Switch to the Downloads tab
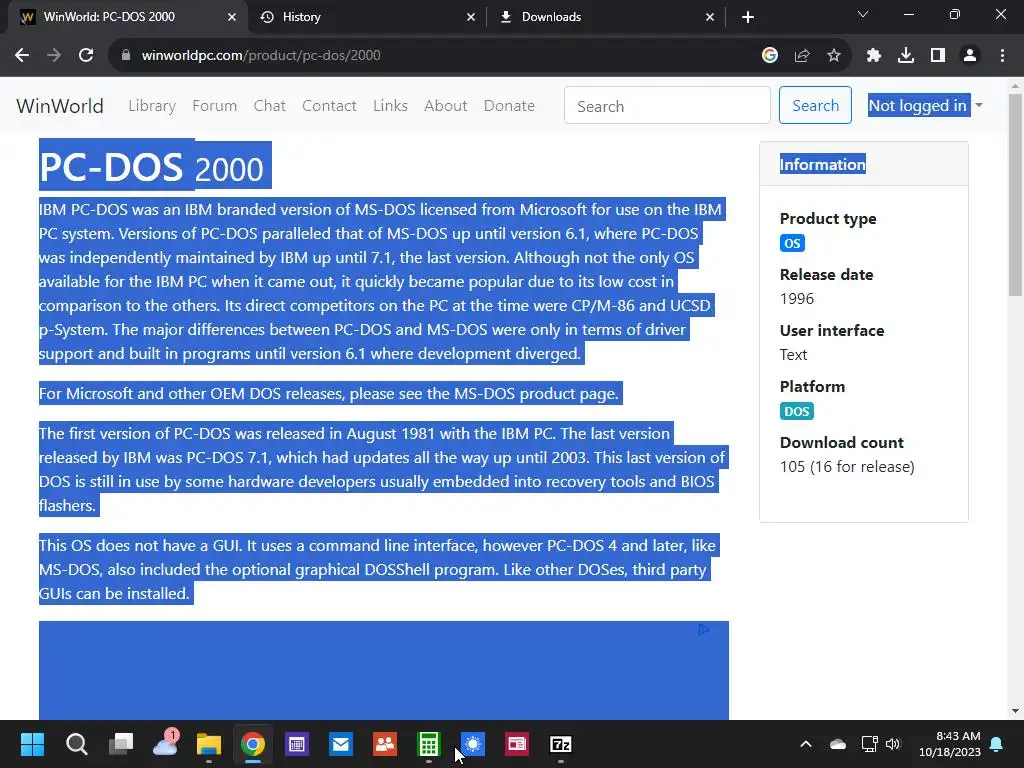This screenshot has height=768, width=1024. point(605,17)
